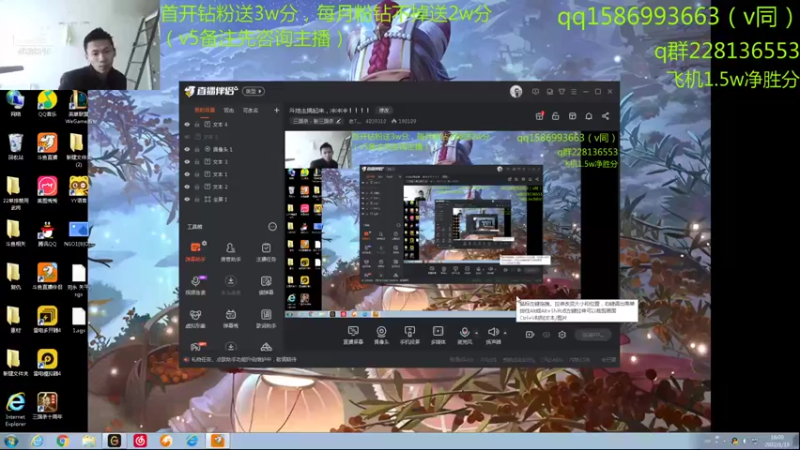The width and height of the screenshot is (800, 450).
Task: Open the 房管助手 tool icon
Action: tap(231, 252)
